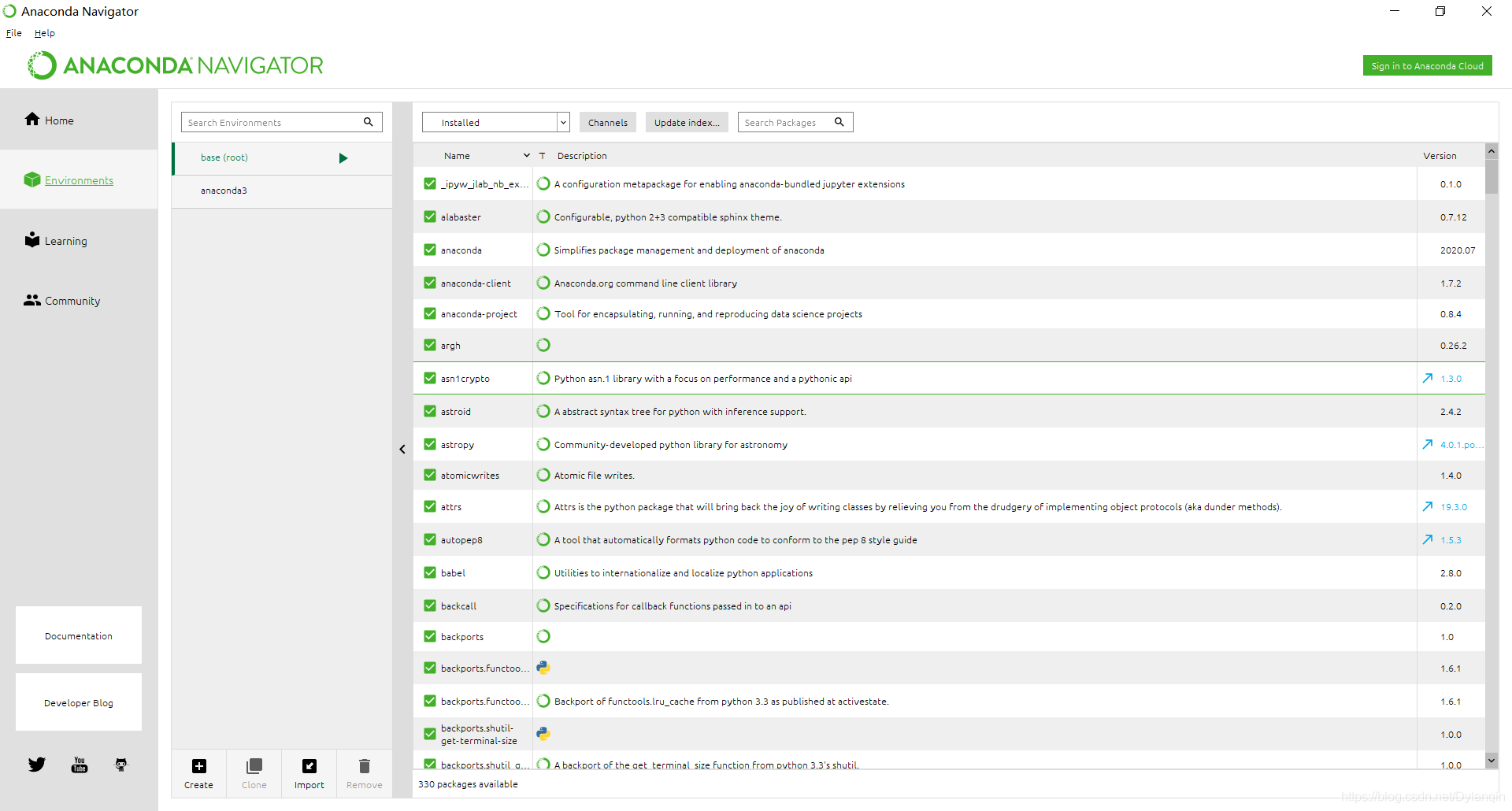Open the GitHub icon link
Screen dimensions: 1512x811
pyautogui.click(x=121, y=765)
